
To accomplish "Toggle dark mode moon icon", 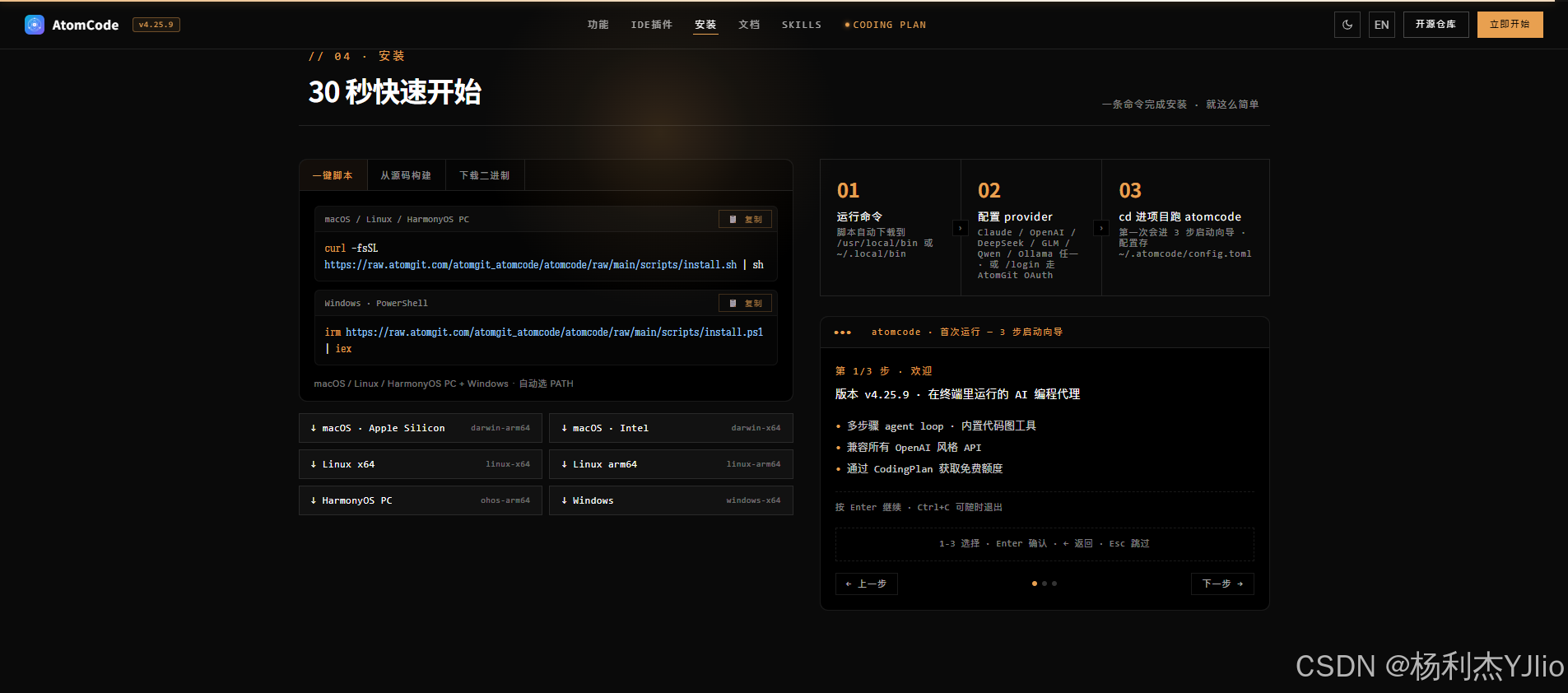I will [1347, 25].
